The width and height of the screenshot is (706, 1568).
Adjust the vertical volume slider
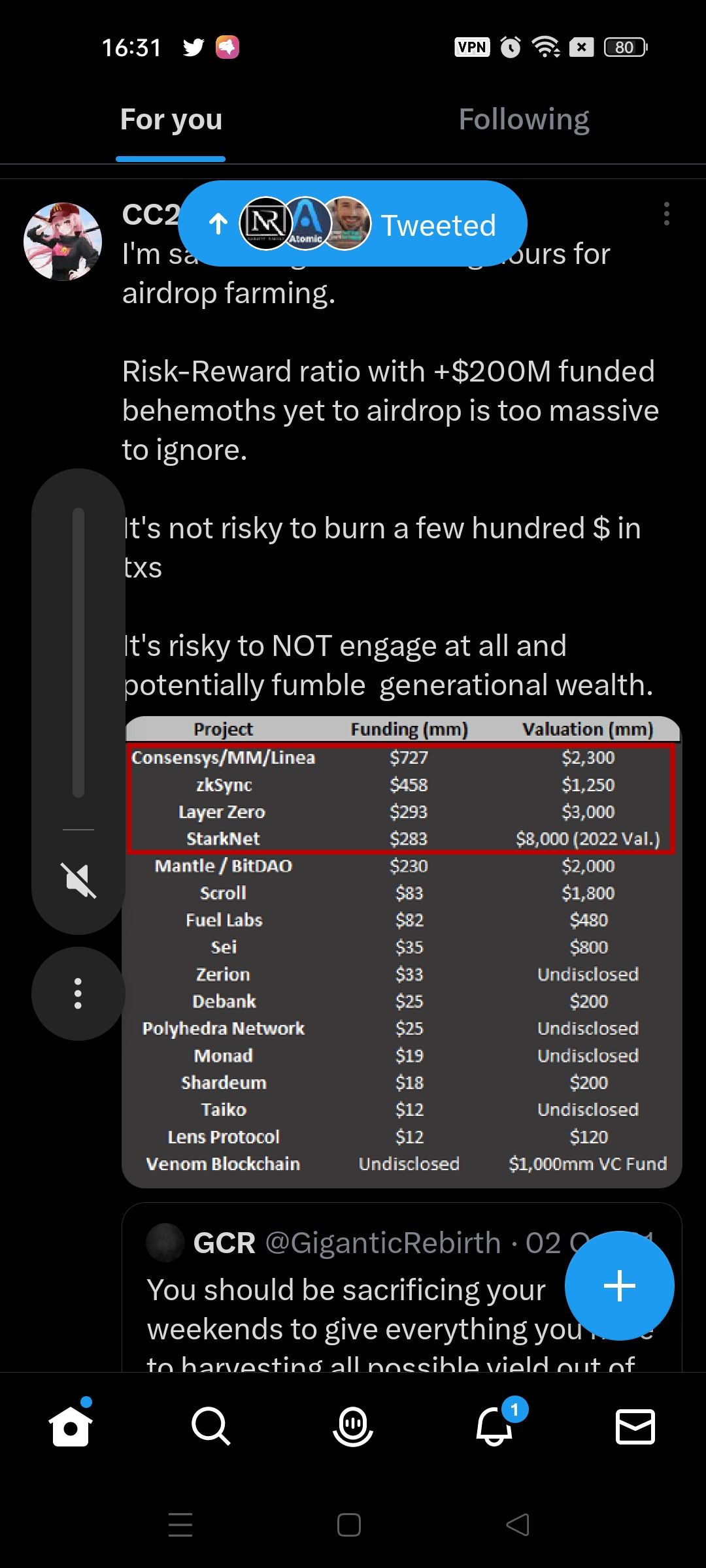[x=78, y=653]
